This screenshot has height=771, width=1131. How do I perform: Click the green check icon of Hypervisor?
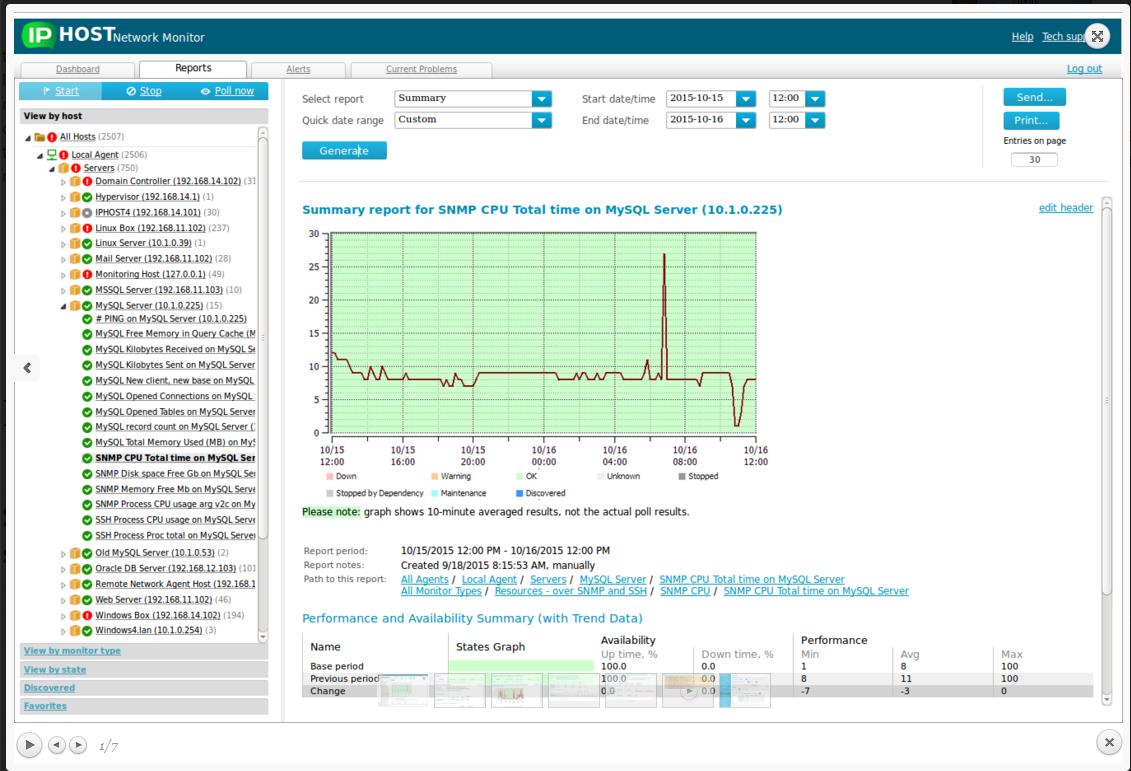click(x=87, y=197)
